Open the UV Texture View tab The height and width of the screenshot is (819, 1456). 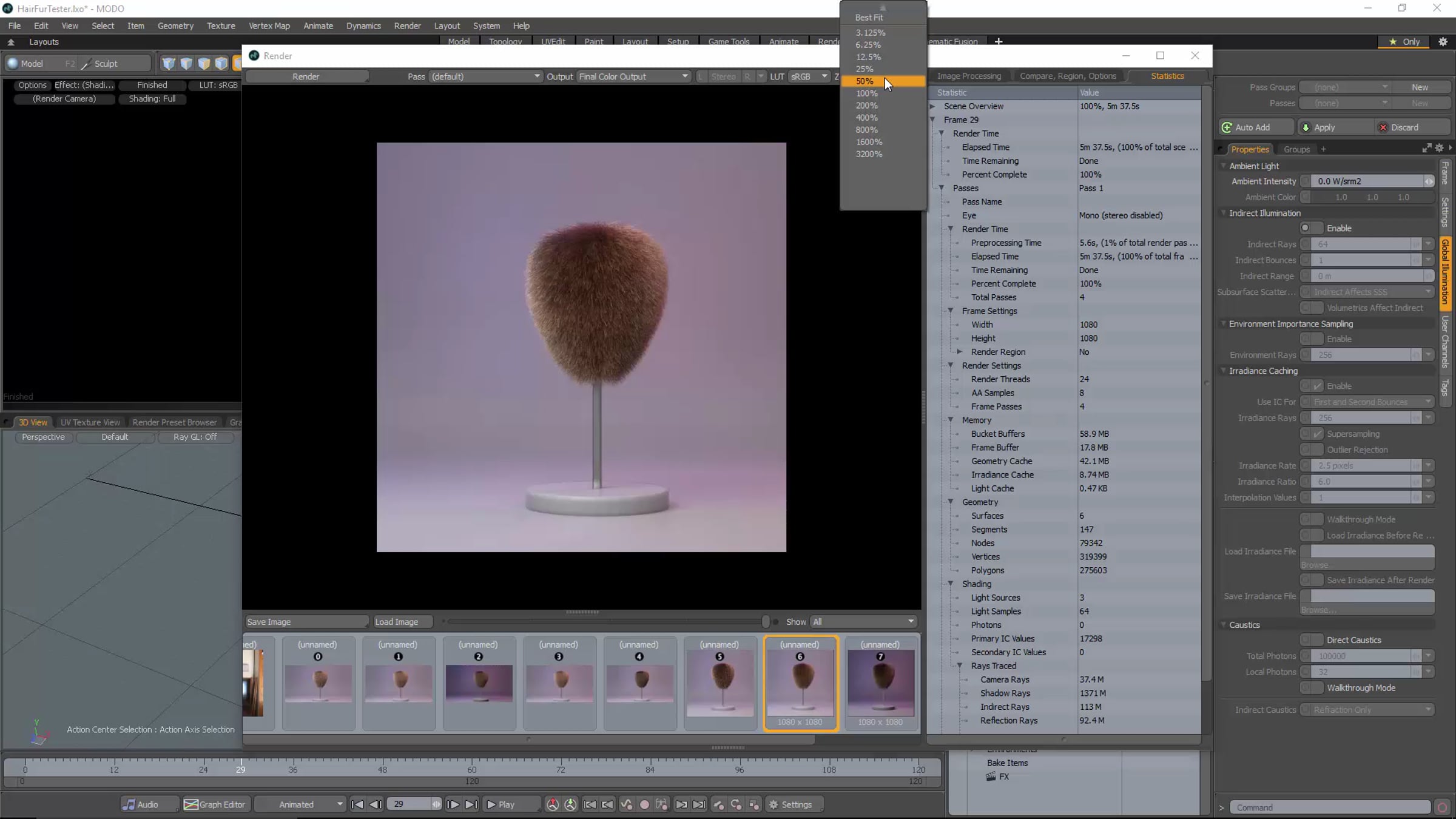90,422
